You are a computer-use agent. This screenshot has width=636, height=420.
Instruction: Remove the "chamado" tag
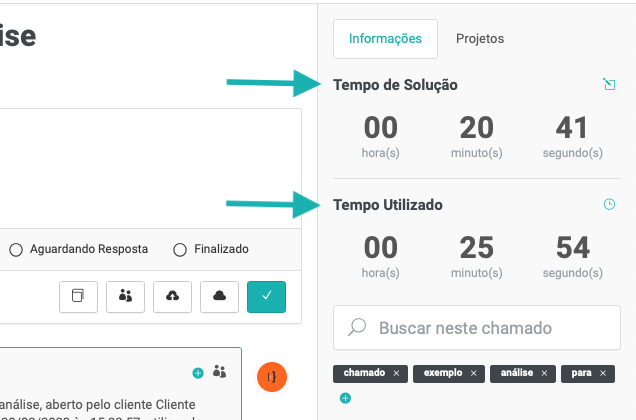pyautogui.click(x=396, y=373)
